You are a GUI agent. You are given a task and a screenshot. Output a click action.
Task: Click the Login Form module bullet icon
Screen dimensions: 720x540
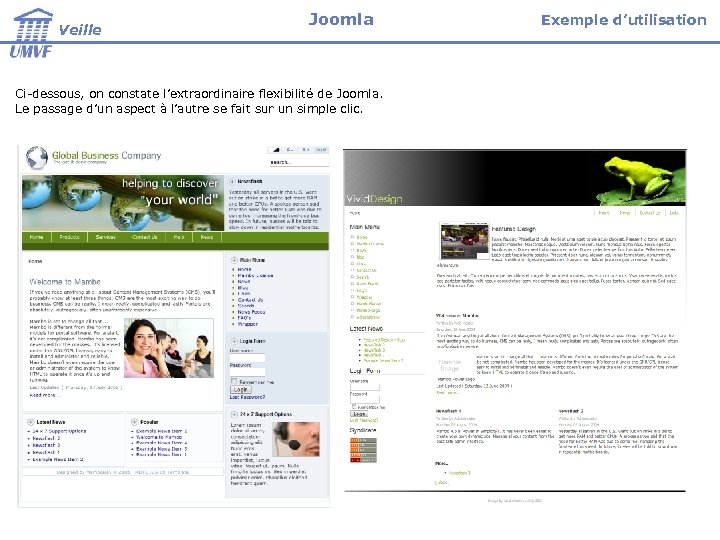click(234, 341)
